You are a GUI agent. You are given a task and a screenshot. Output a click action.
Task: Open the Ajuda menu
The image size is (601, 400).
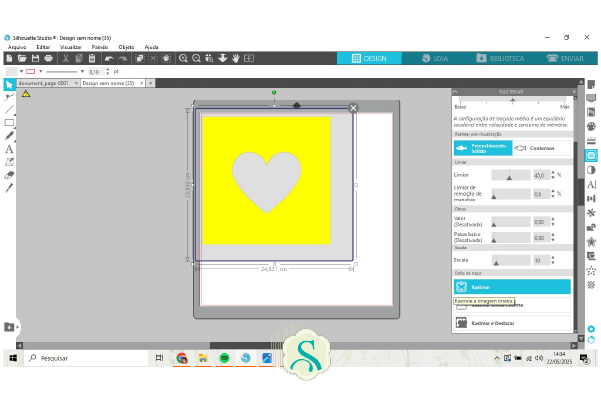pyautogui.click(x=151, y=47)
